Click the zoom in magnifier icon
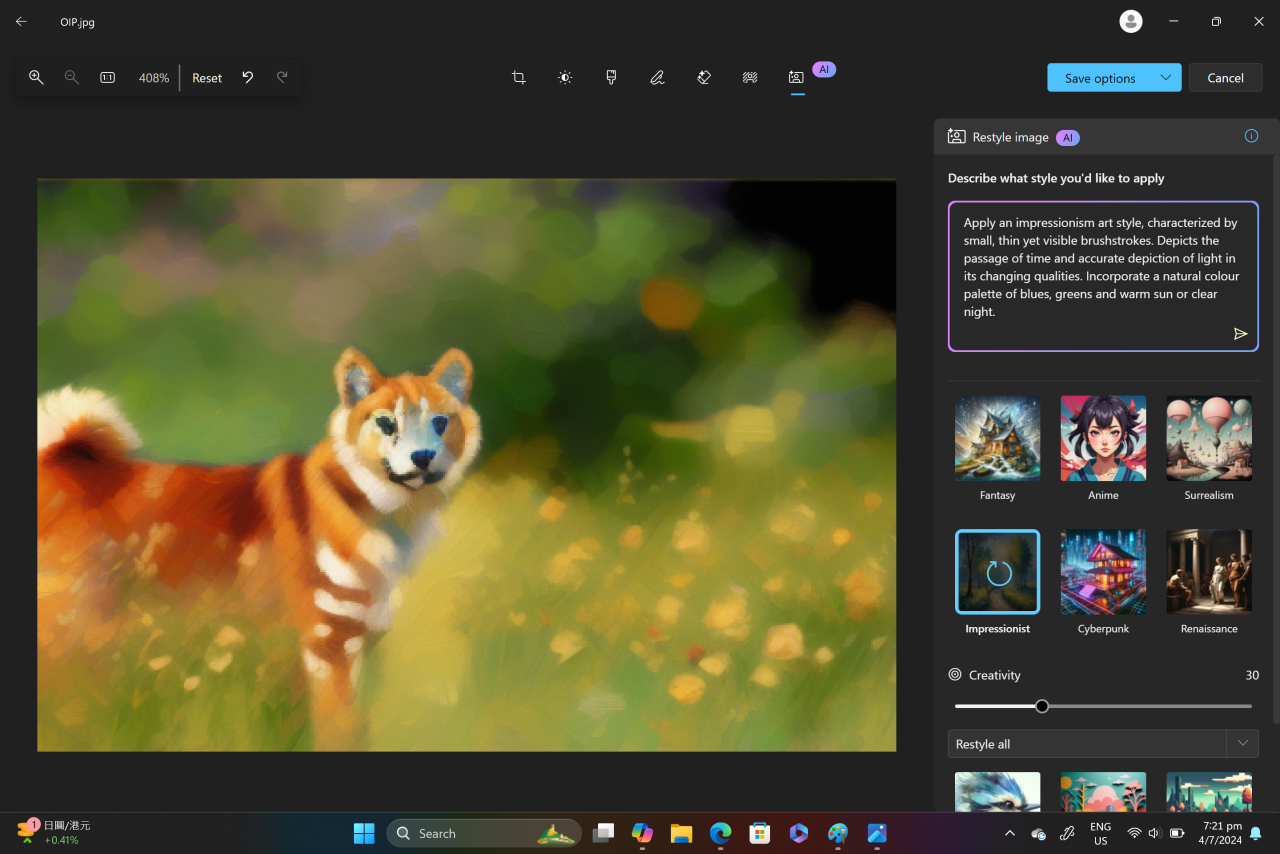 tap(36, 78)
